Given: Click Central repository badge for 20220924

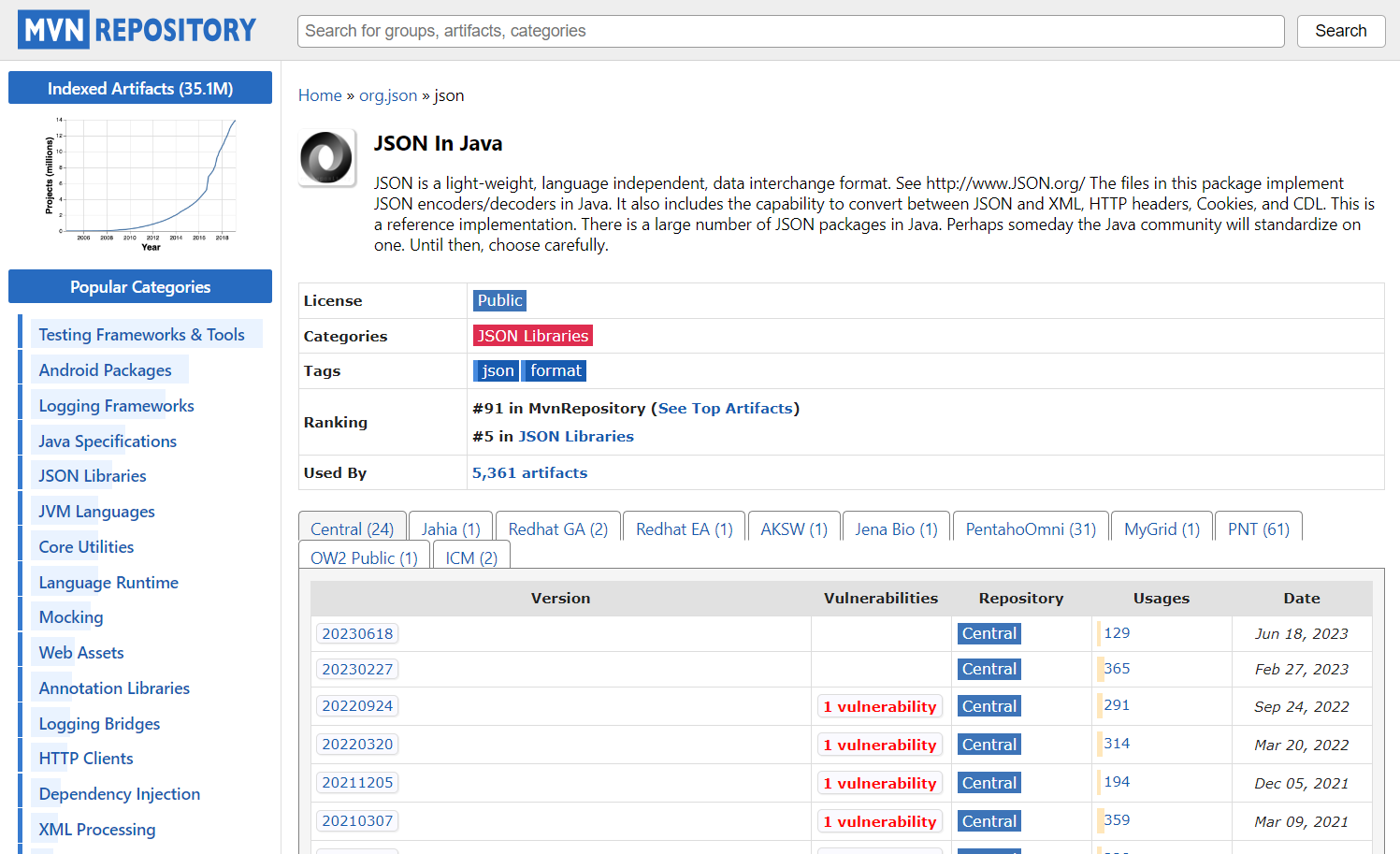Looking at the screenshot, I should point(989,706).
